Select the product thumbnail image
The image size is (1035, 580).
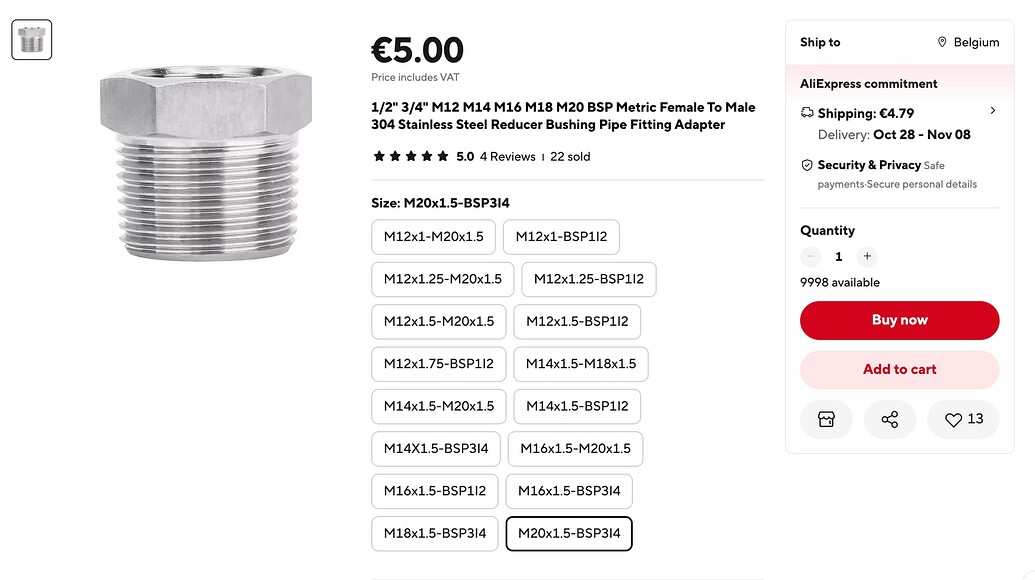32,40
